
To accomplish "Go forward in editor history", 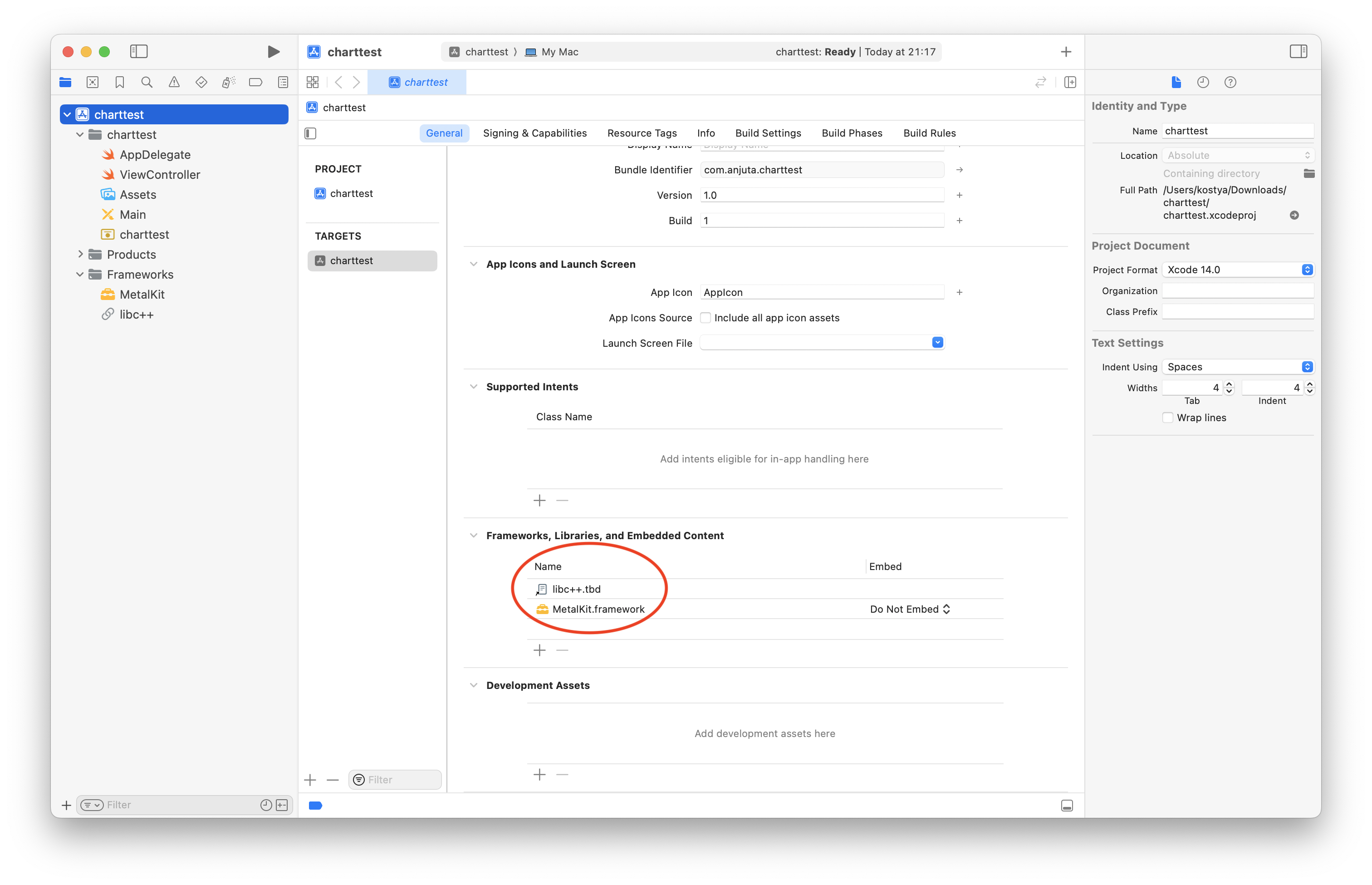I will [x=357, y=82].
